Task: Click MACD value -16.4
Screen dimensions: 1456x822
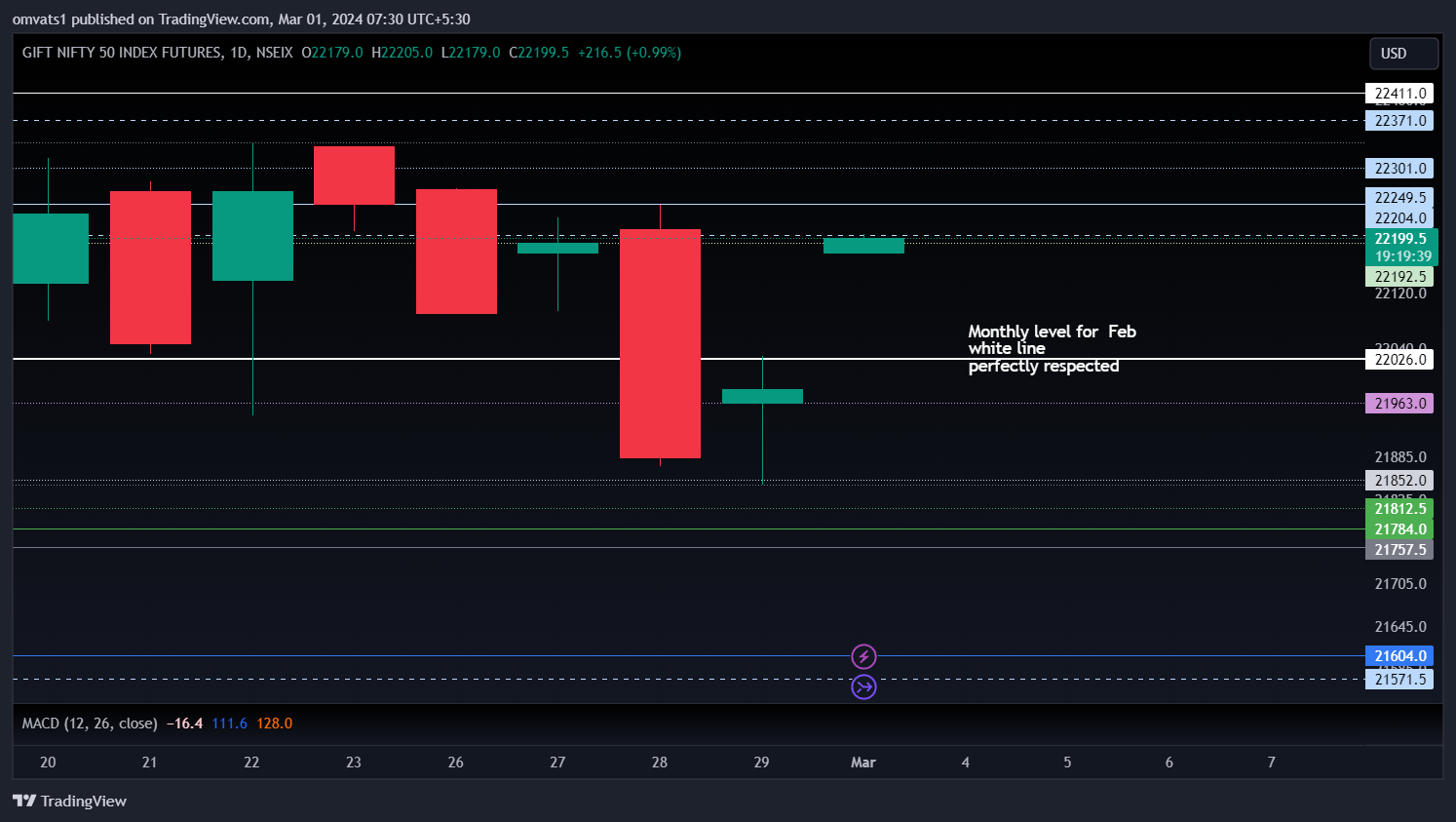Action: click(x=185, y=724)
